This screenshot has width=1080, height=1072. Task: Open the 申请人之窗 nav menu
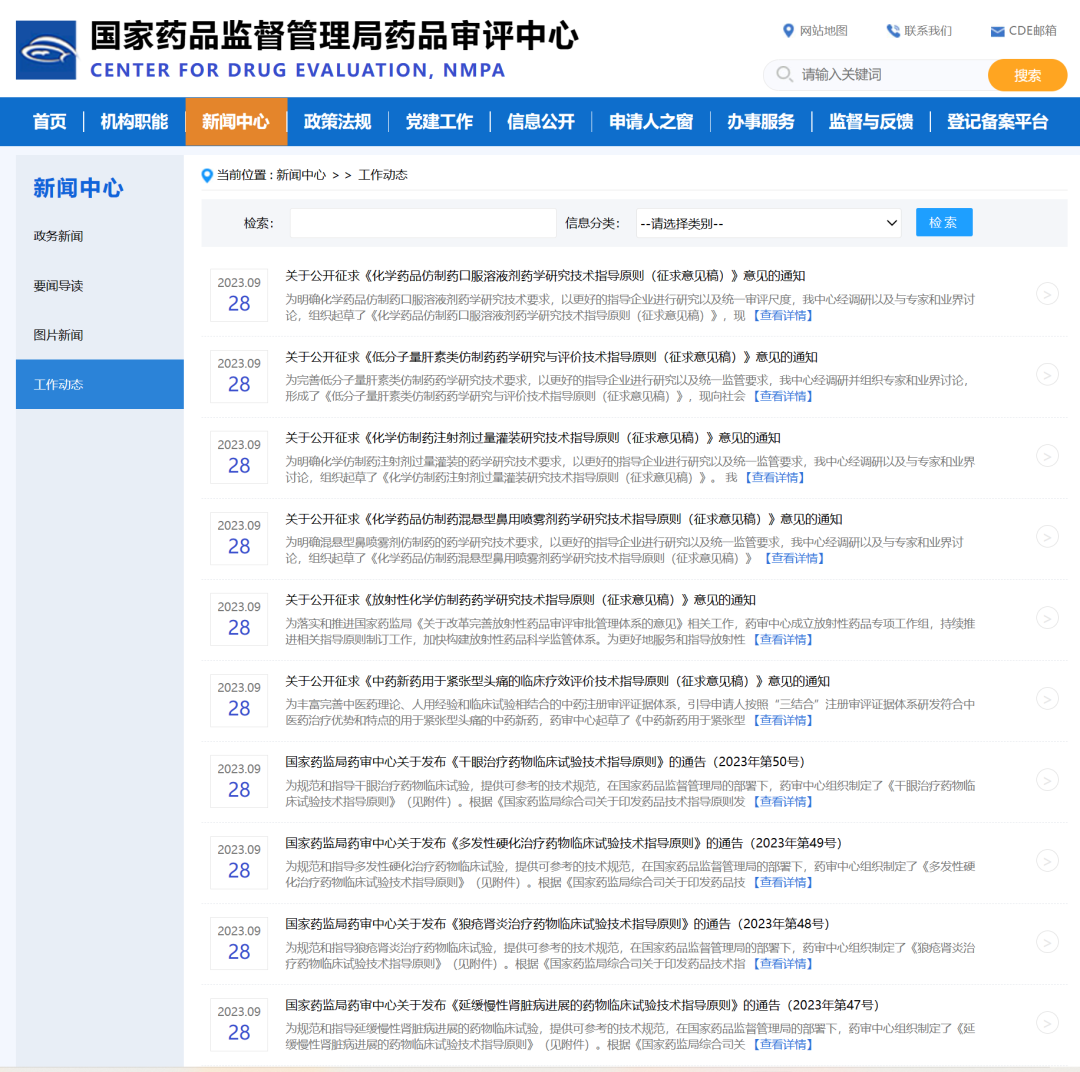(651, 122)
